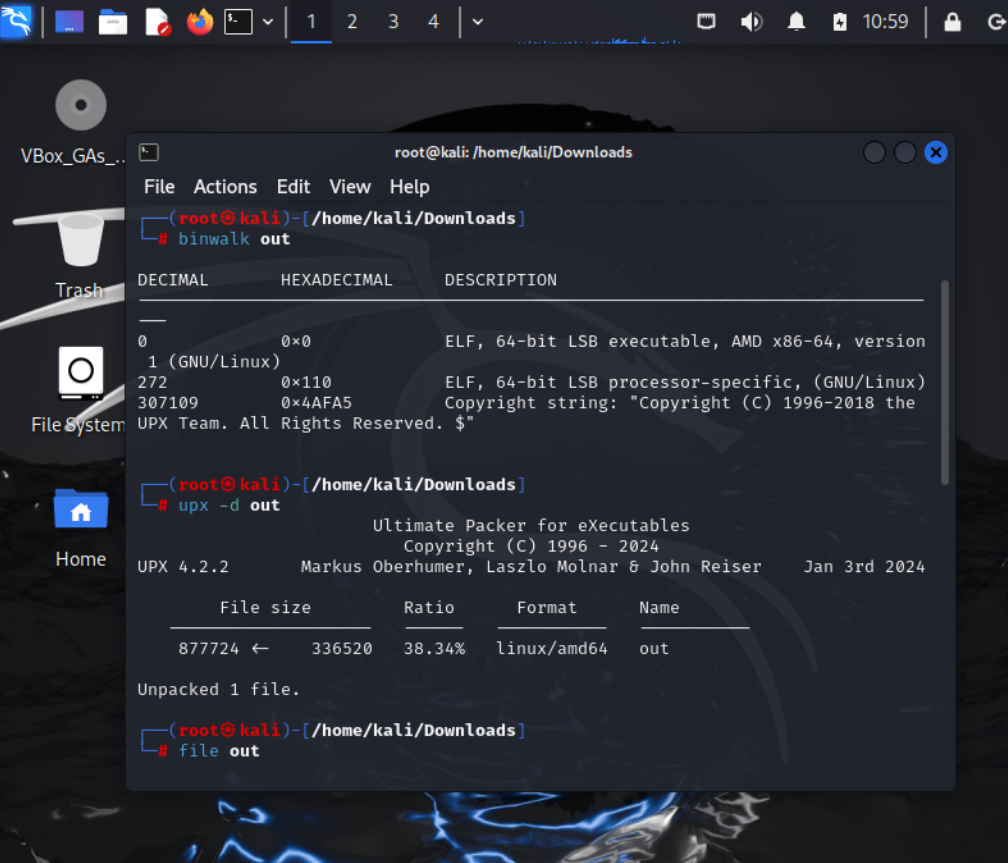Click the terminal's vertical scrollbar
Image resolution: width=1008 pixels, height=863 pixels.
[945, 380]
